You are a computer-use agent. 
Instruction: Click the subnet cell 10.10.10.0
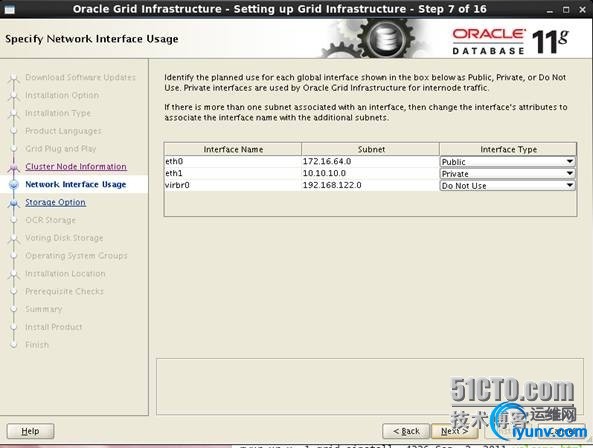[x=371, y=174]
